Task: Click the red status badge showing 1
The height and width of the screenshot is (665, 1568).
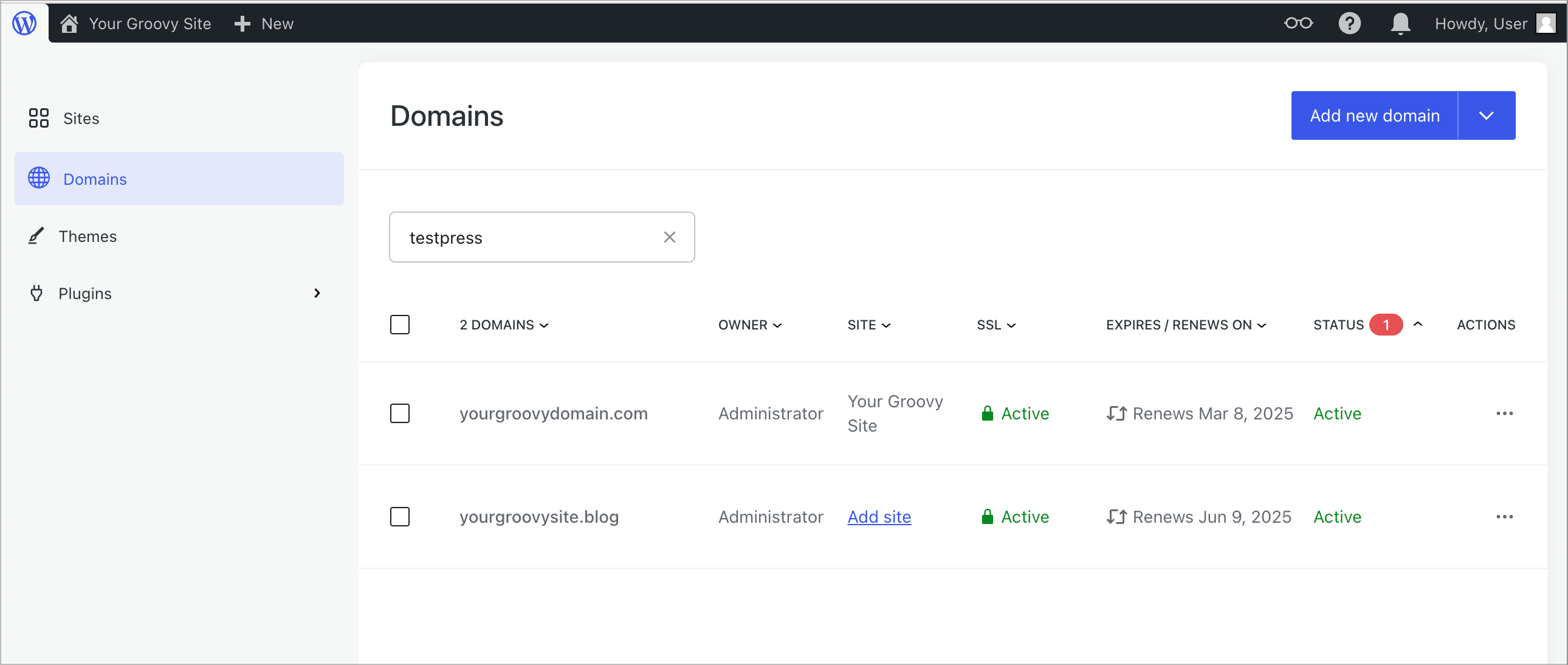Action: click(1386, 325)
